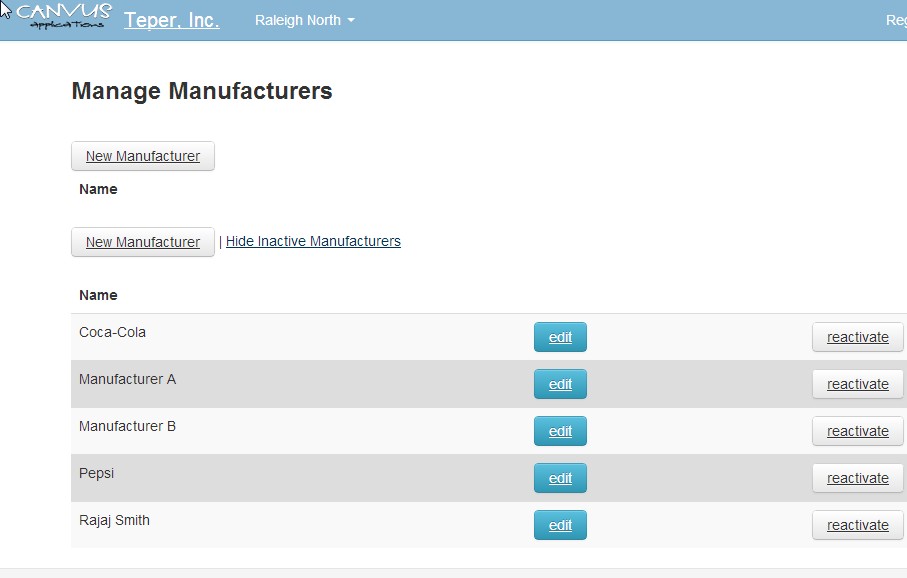Reactivate the Rajaj Smith manufacturer

(x=857, y=525)
